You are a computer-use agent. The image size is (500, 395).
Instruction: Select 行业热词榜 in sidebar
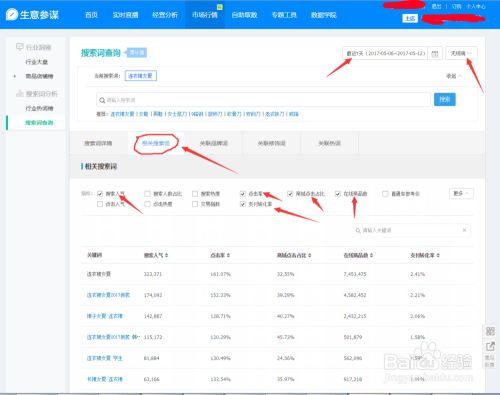tap(39, 108)
